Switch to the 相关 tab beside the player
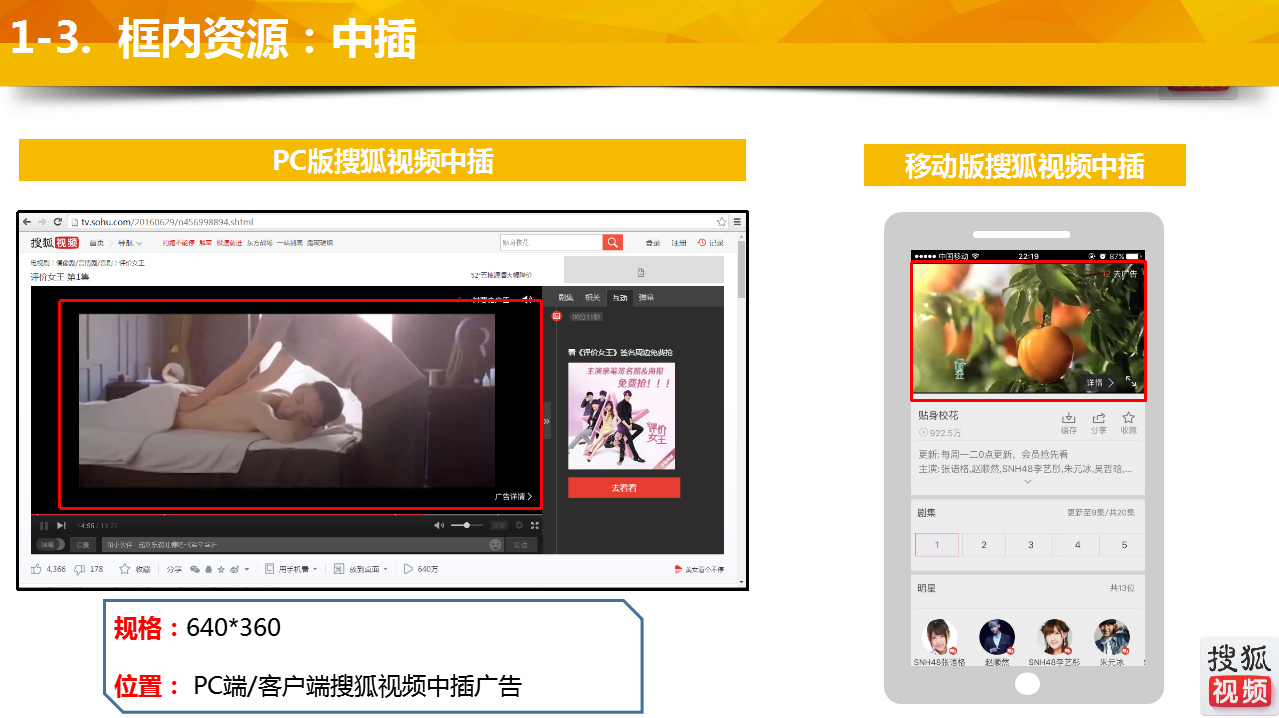 pyautogui.click(x=593, y=297)
